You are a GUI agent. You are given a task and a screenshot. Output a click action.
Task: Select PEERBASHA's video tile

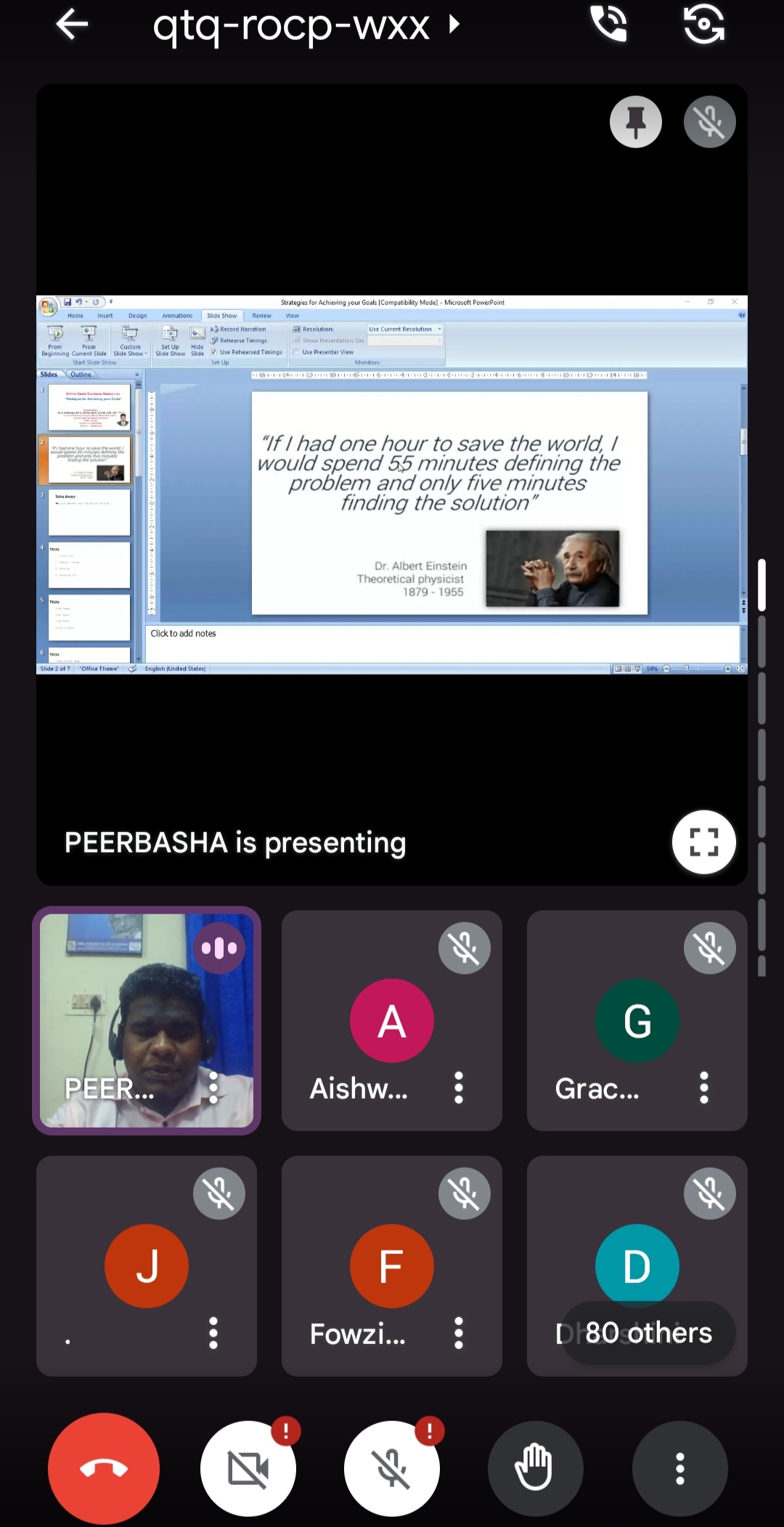click(147, 1020)
